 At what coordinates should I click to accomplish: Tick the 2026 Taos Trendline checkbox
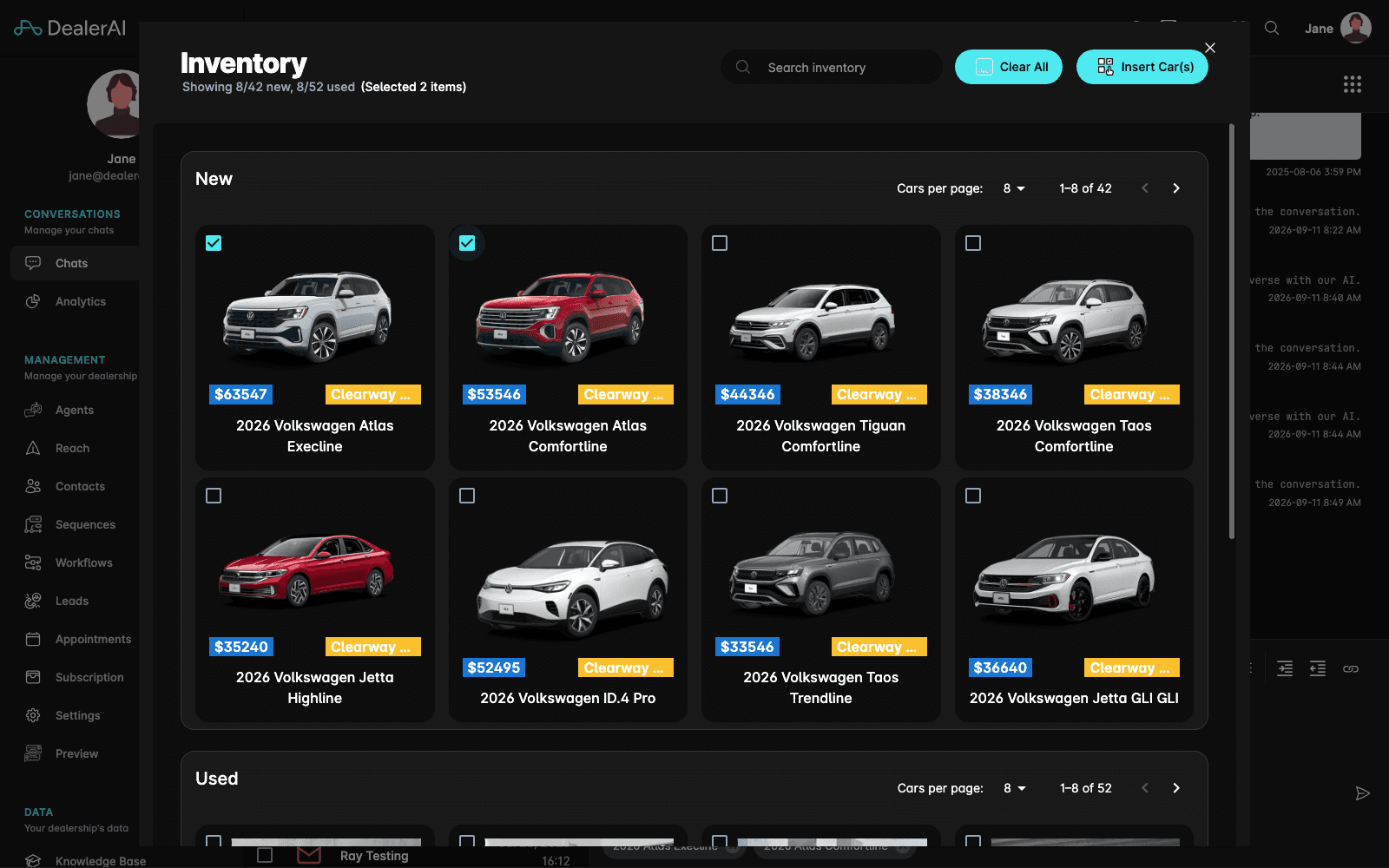[720, 496]
